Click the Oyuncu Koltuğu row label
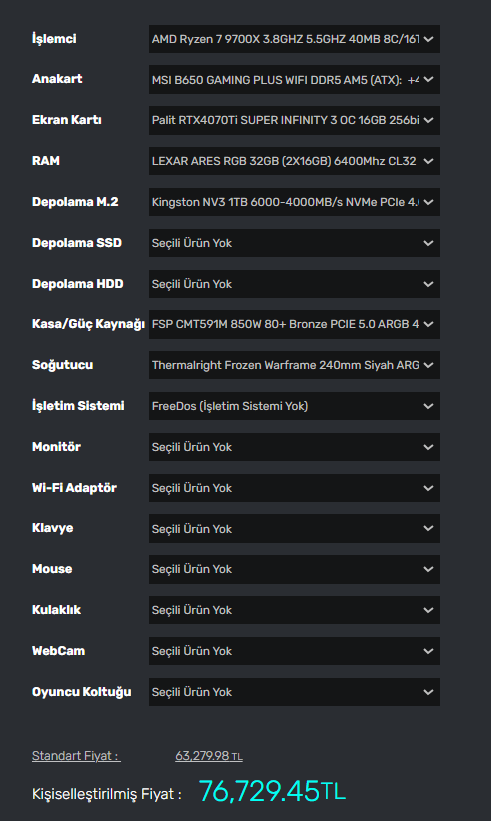The width and height of the screenshot is (491, 821). tap(82, 692)
